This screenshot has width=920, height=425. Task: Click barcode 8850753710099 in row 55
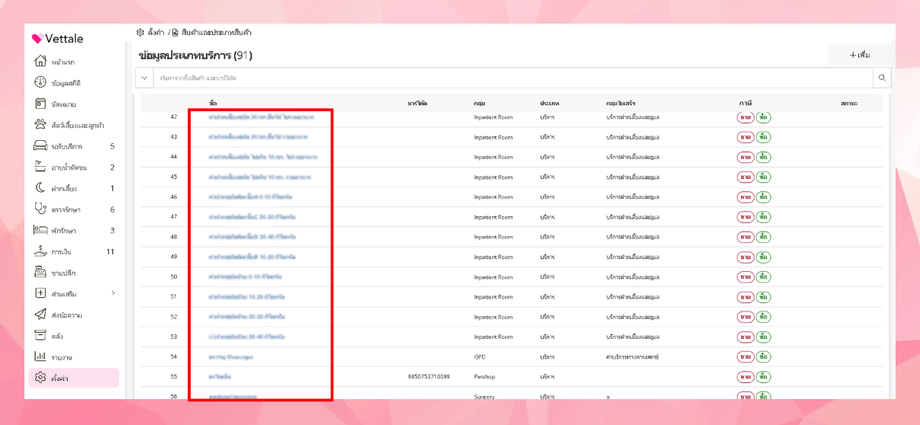pyautogui.click(x=428, y=376)
